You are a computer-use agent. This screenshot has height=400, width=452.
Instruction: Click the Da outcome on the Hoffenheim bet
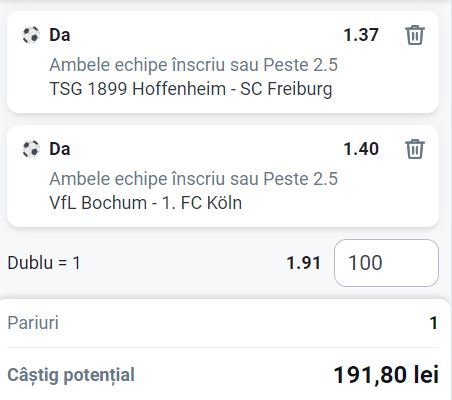(60, 35)
